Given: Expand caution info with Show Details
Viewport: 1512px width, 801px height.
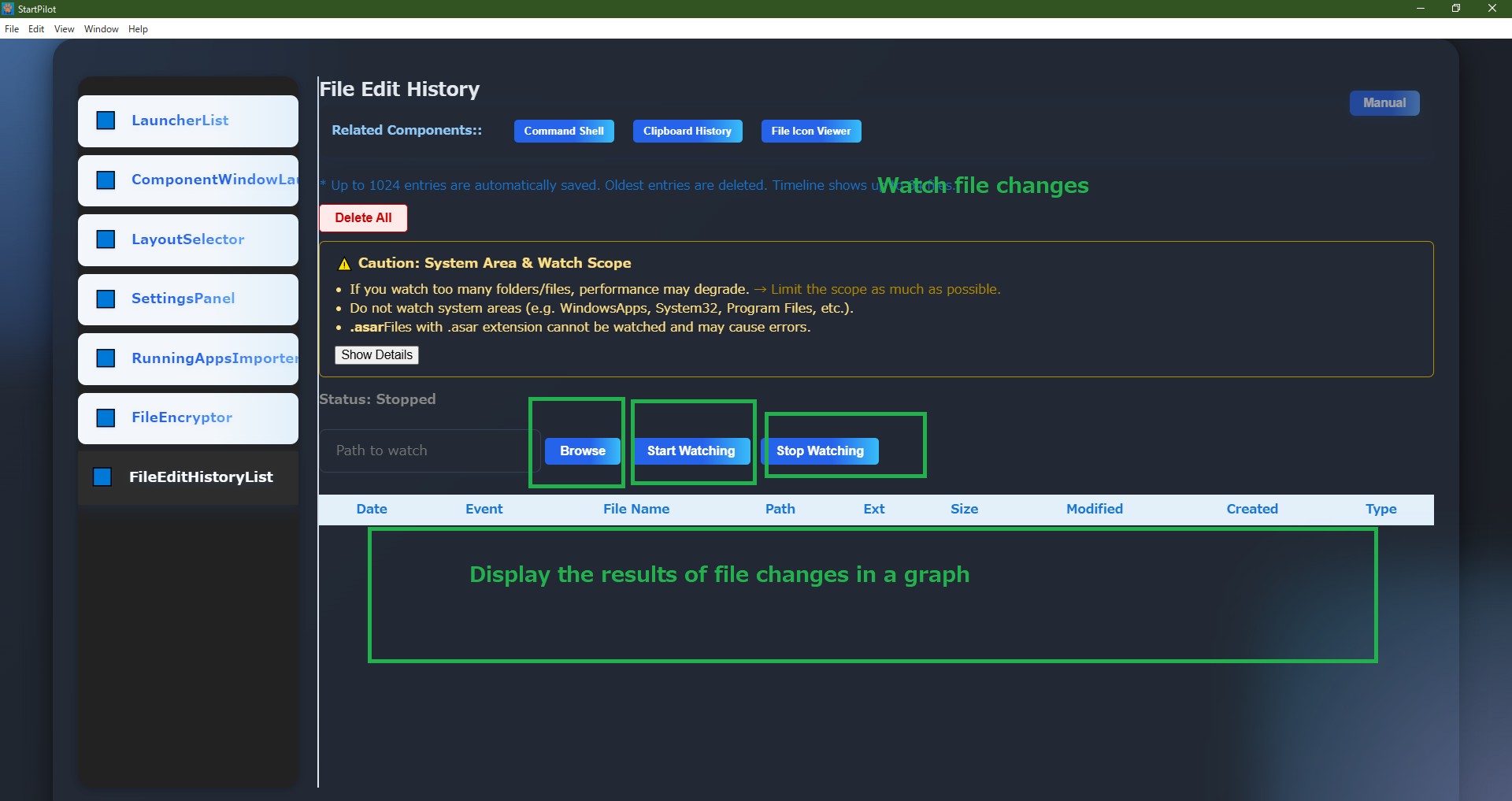Looking at the screenshot, I should (x=376, y=355).
